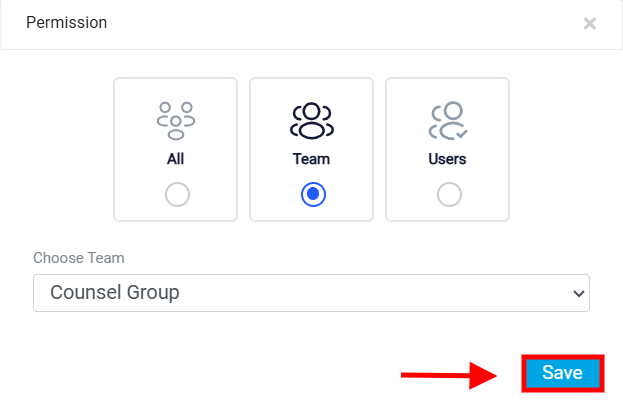The height and width of the screenshot is (408, 623).
Task: Open the Choose Team dropdown
Action: [x=312, y=293]
